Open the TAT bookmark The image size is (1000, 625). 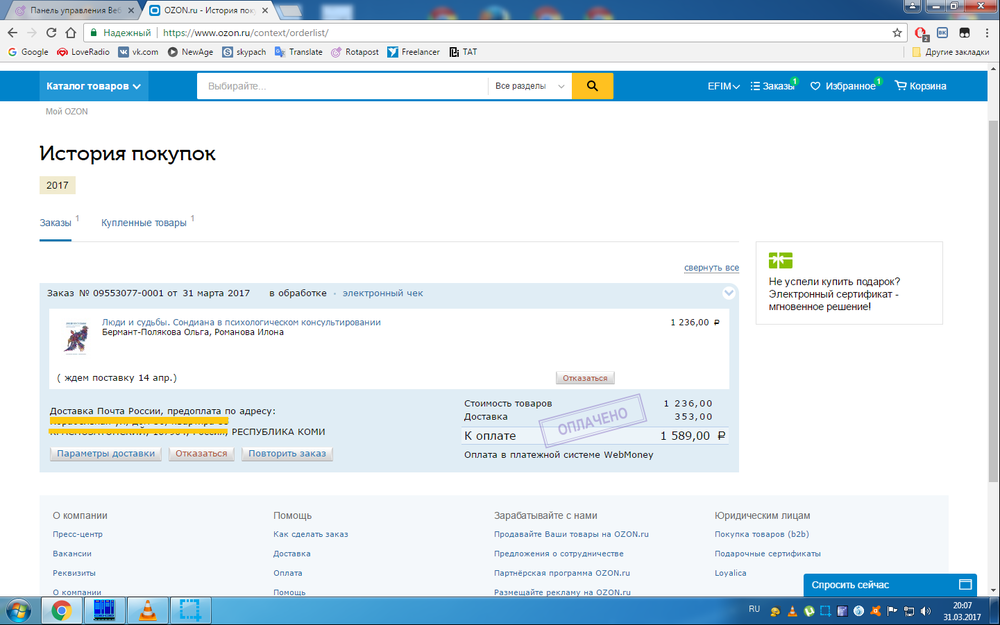pos(463,52)
